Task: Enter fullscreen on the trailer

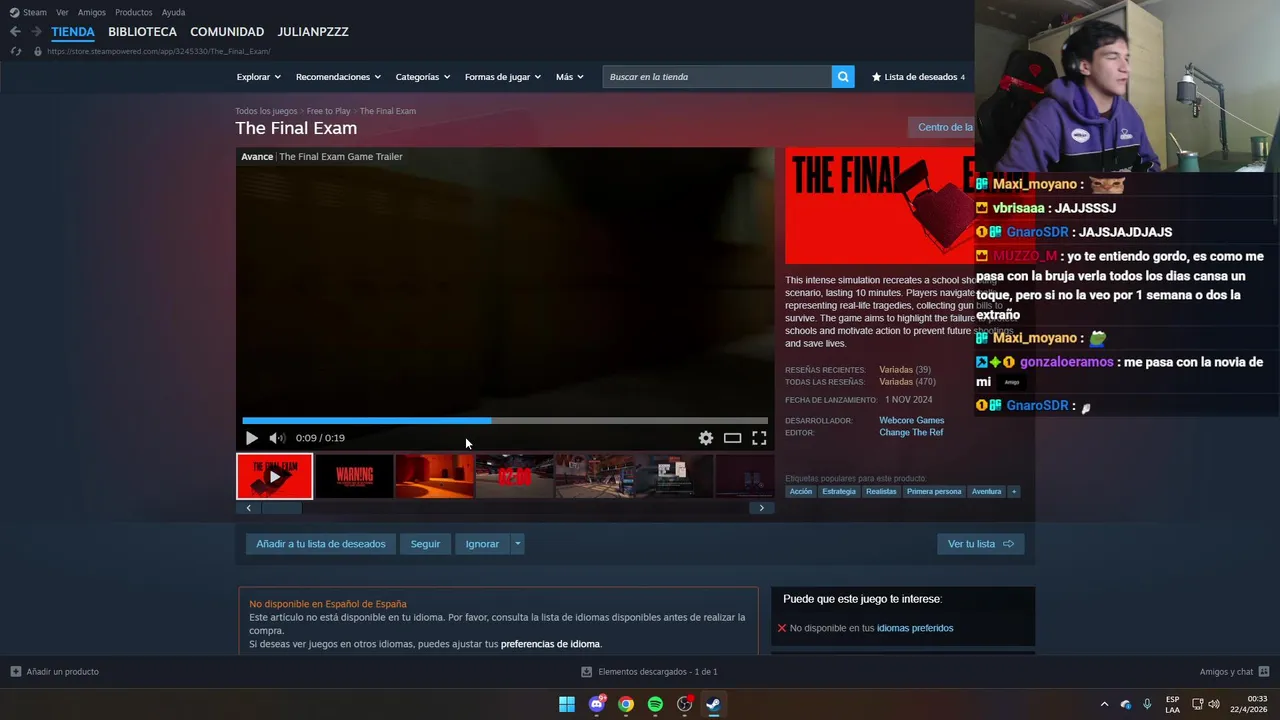Action: 759,438
